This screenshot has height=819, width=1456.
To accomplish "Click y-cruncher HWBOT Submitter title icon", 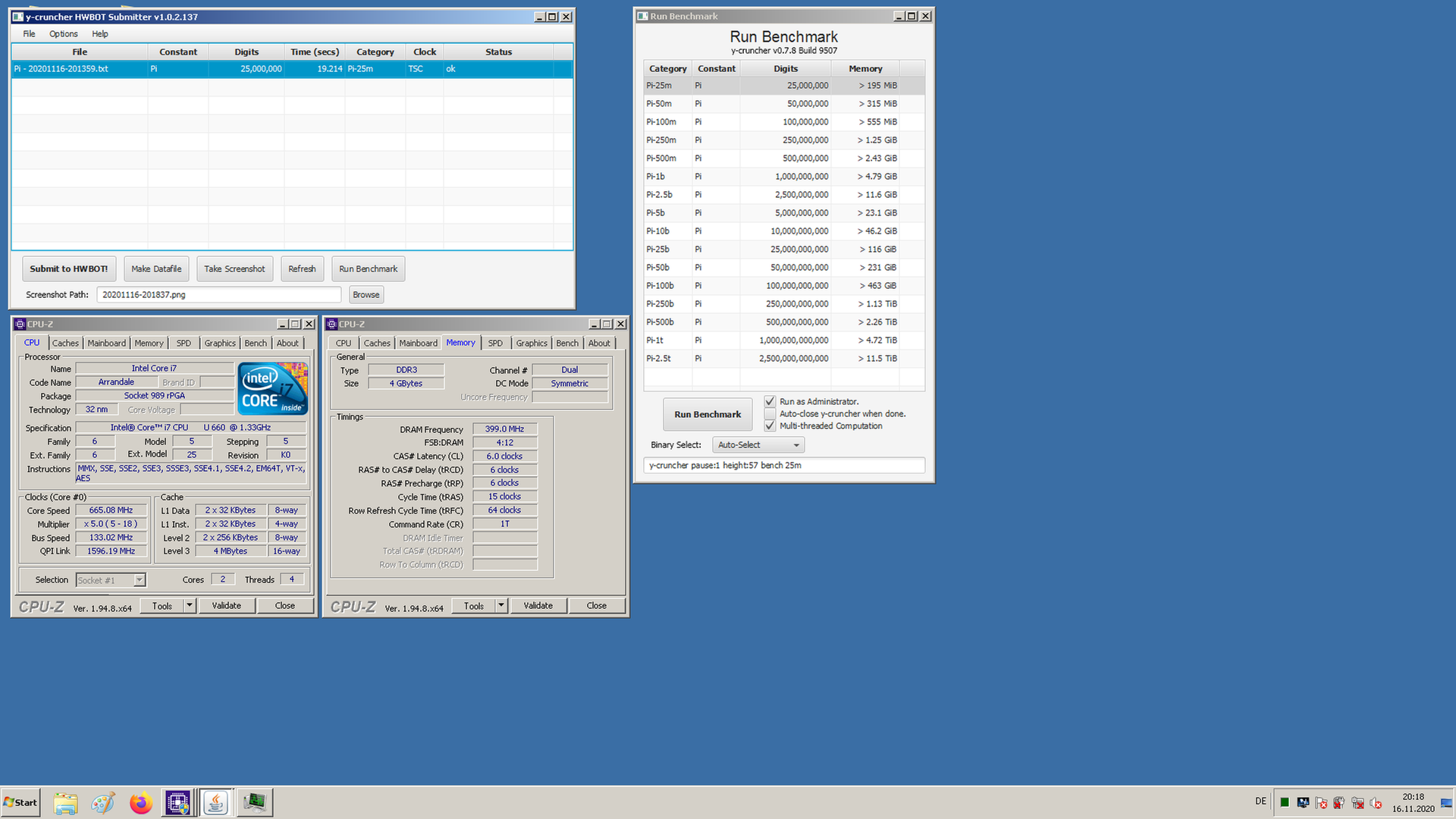I will pos(17,17).
